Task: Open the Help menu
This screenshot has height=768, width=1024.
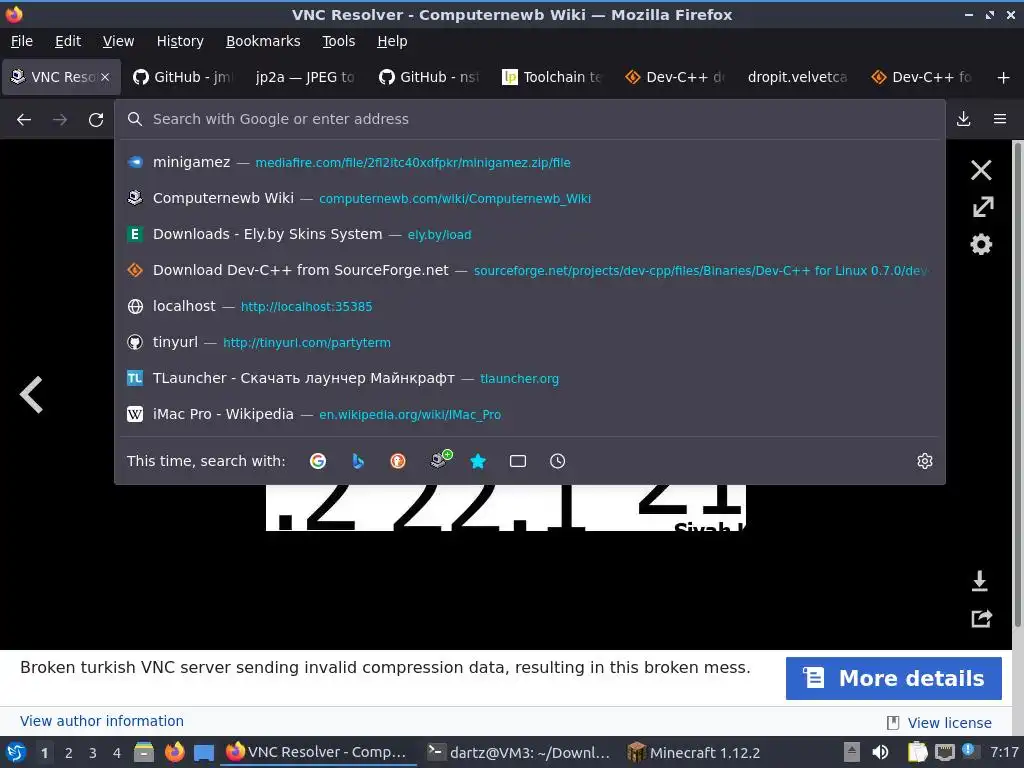Action: (x=392, y=41)
